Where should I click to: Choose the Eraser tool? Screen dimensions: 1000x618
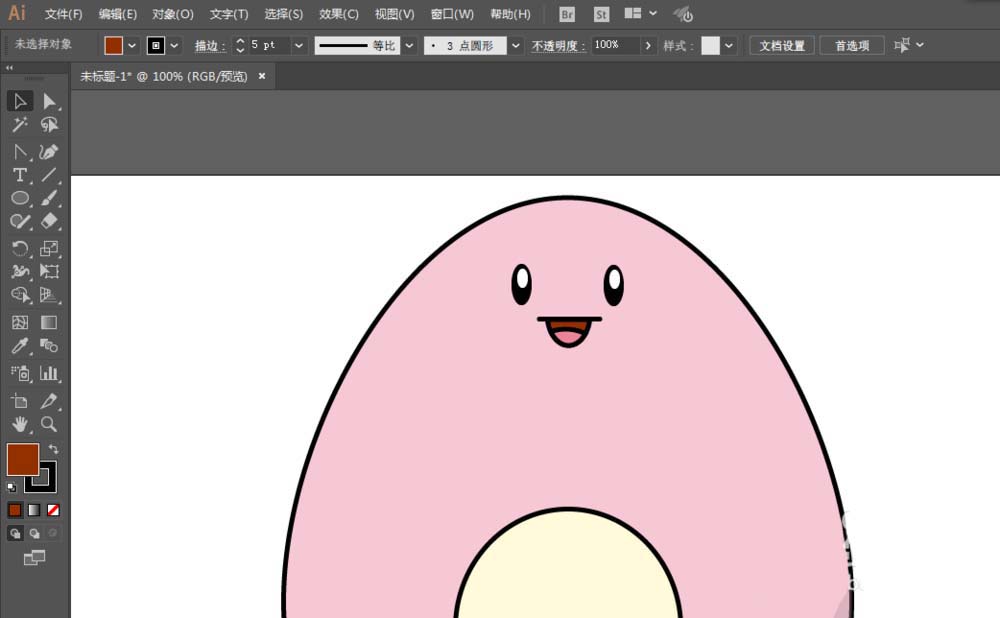pos(49,221)
